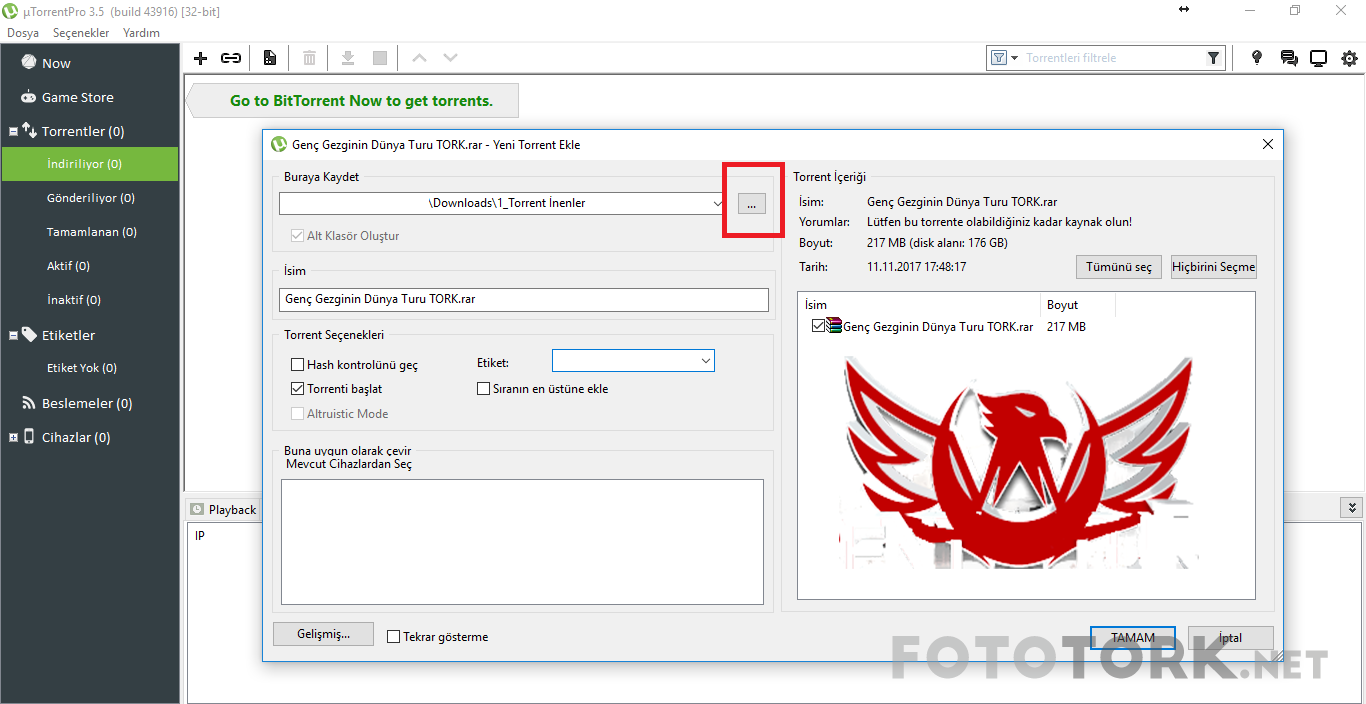Select Cihazlar (0) devices item
1366x704 pixels.
[x=76, y=437]
